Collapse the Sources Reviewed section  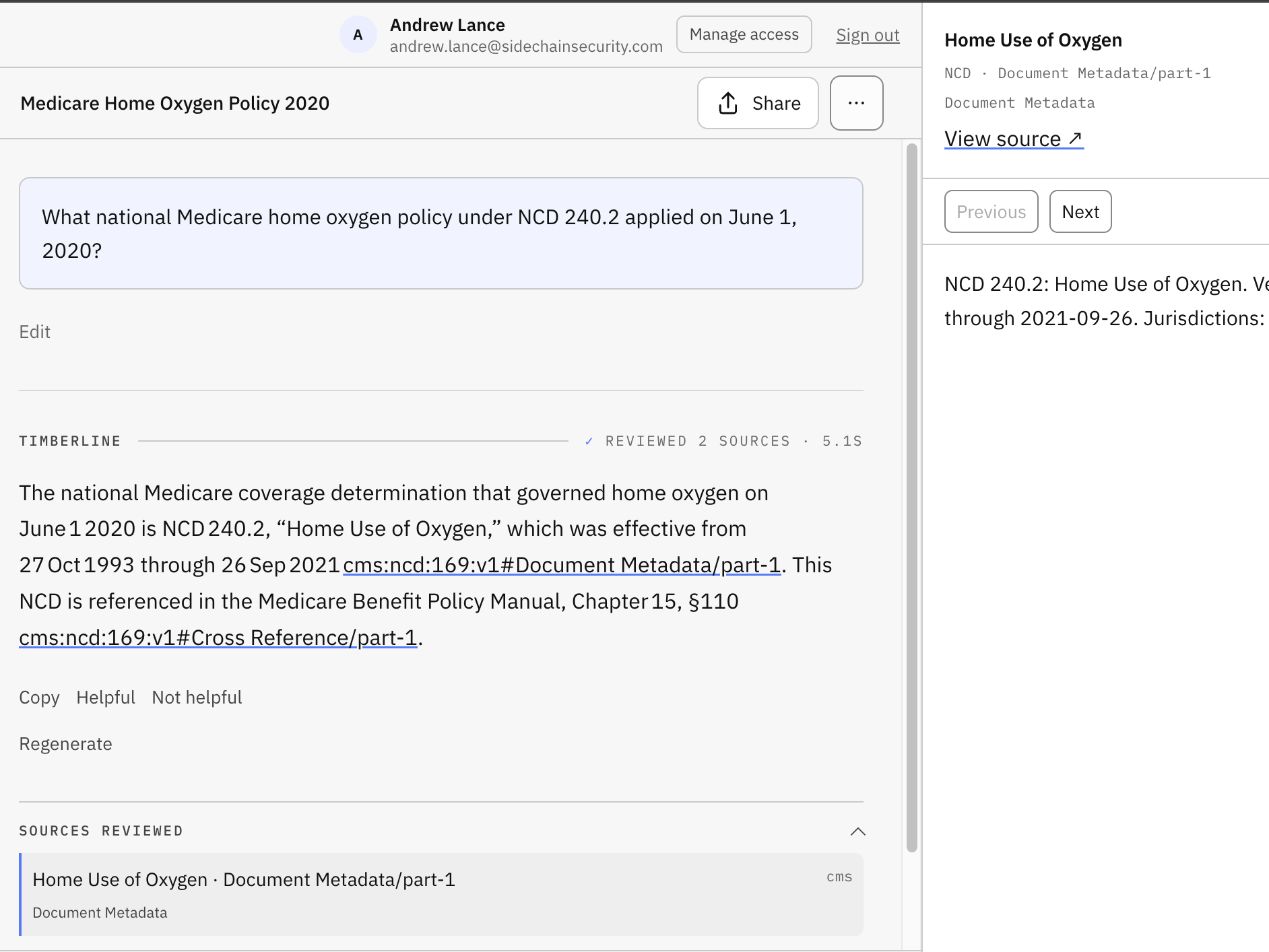(857, 831)
